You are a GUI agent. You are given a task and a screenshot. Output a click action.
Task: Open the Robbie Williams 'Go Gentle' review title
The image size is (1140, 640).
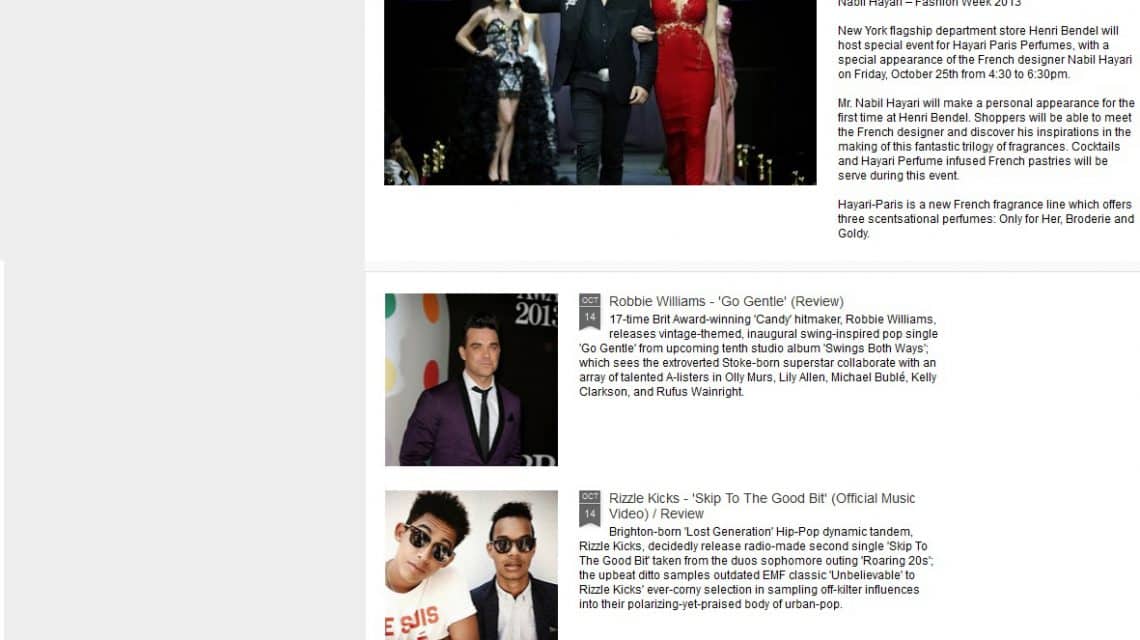pos(726,301)
